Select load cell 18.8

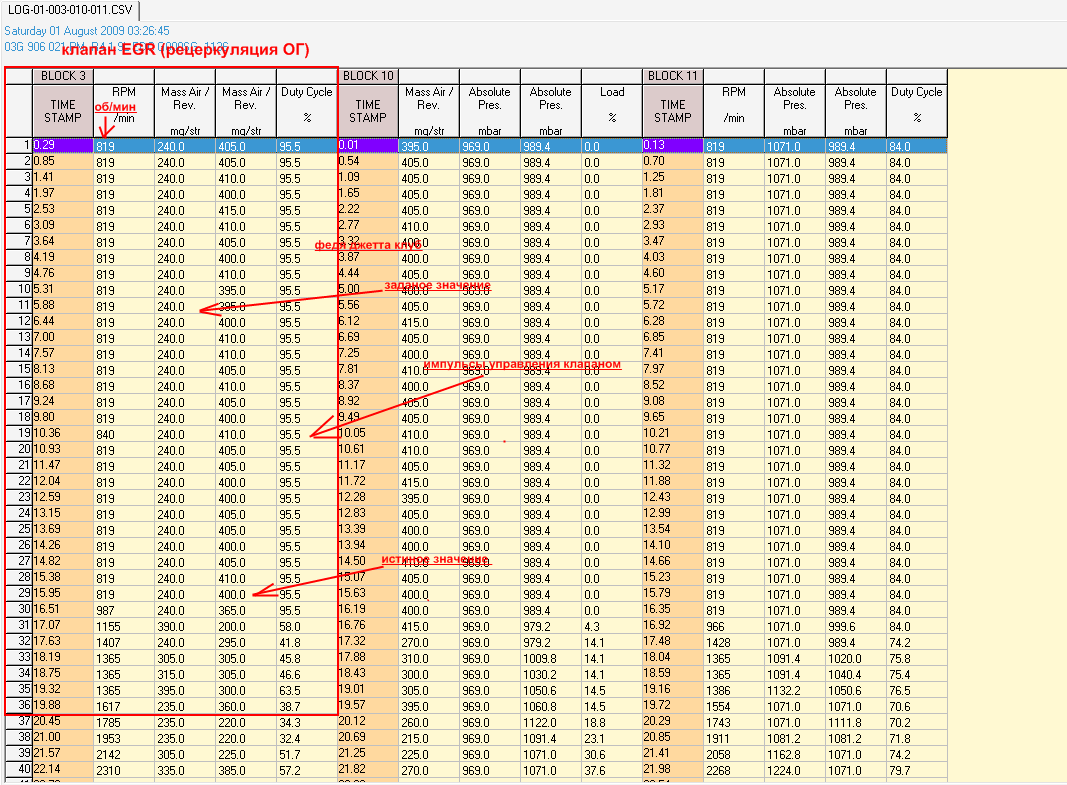[x=612, y=722]
